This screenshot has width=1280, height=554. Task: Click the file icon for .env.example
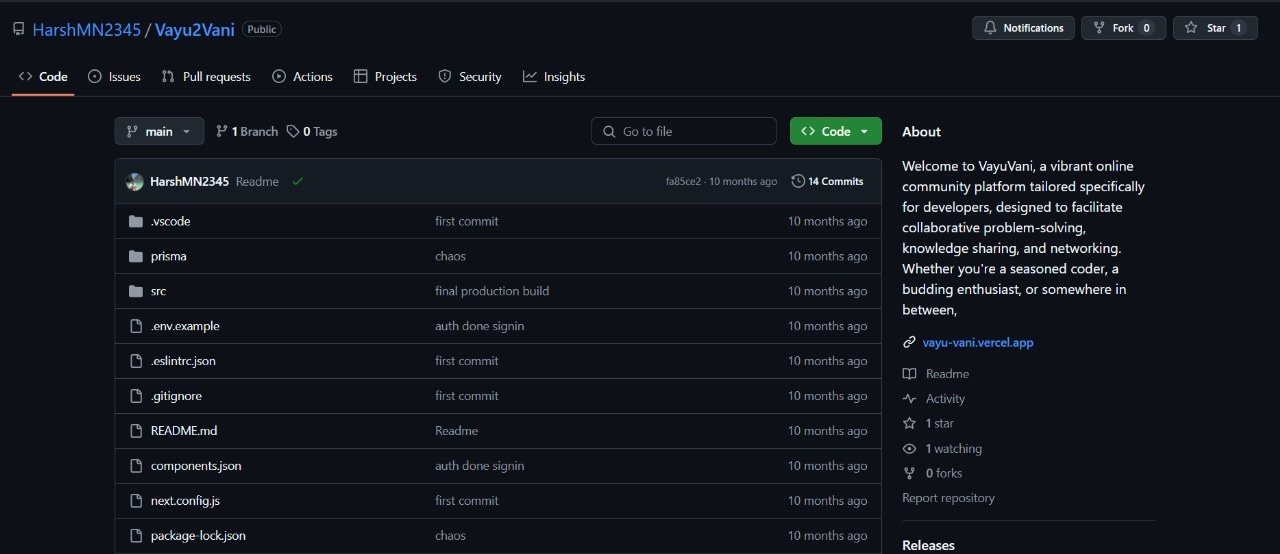pos(136,326)
